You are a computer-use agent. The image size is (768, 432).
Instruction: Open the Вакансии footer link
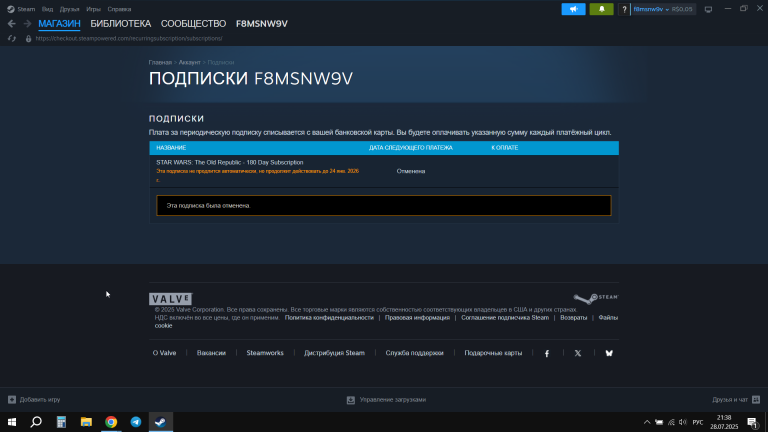[x=211, y=353]
